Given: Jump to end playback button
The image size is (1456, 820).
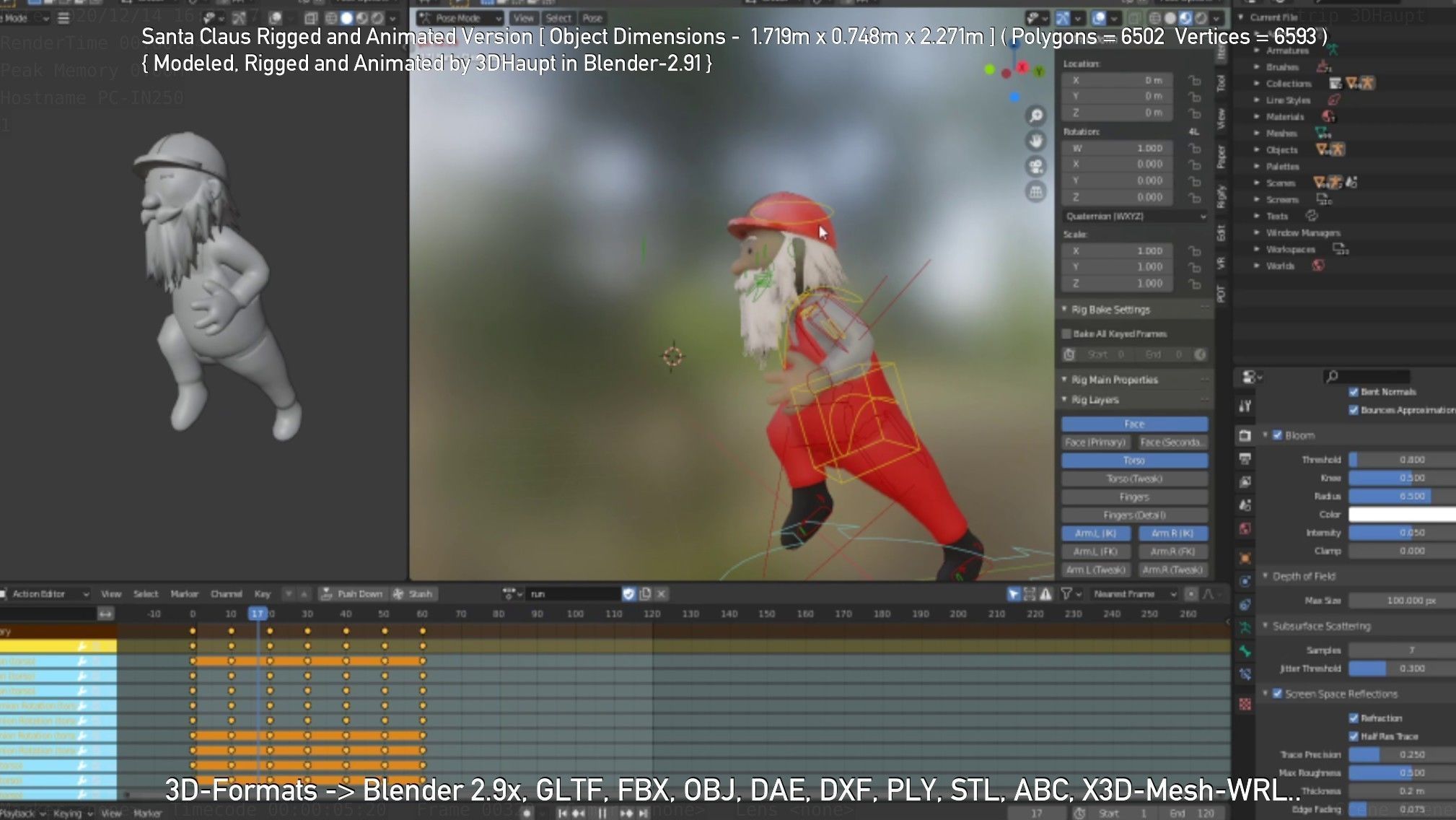Looking at the screenshot, I should tap(643, 814).
